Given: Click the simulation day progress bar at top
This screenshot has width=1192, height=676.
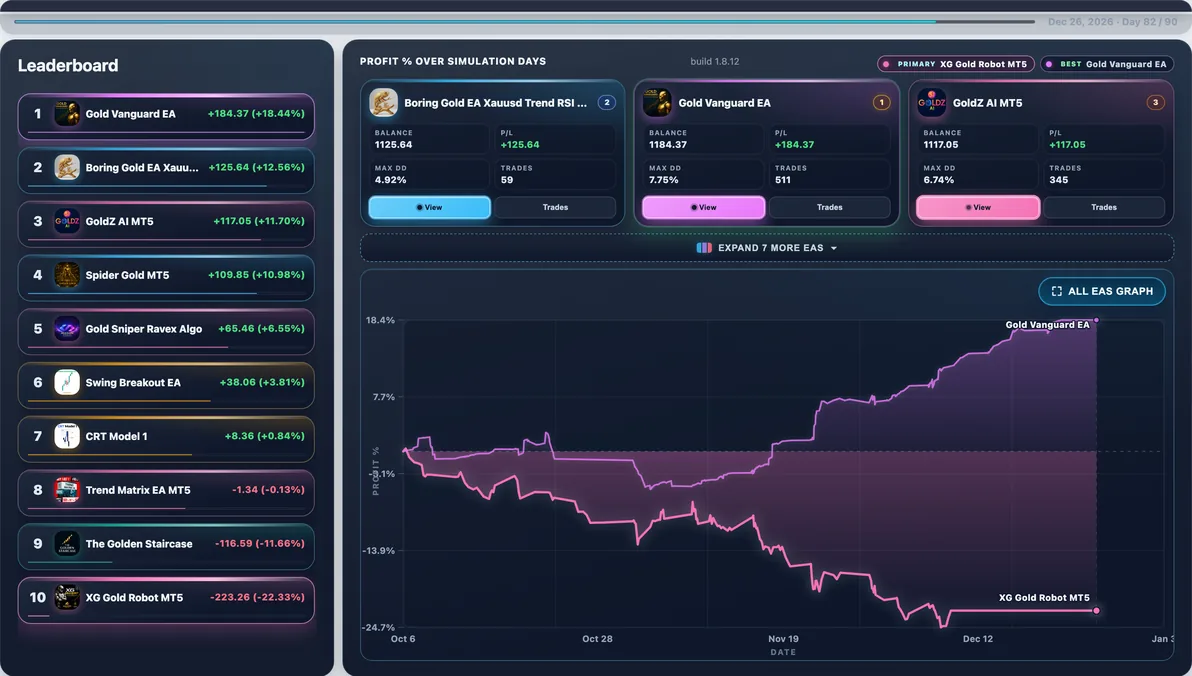Looking at the screenshot, I should pos(525,22).
